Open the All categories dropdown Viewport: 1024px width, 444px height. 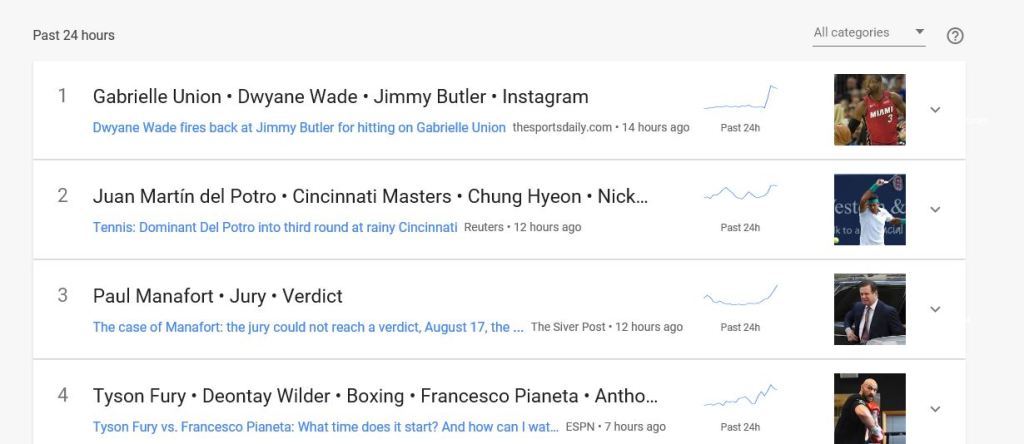coord(868,33)
